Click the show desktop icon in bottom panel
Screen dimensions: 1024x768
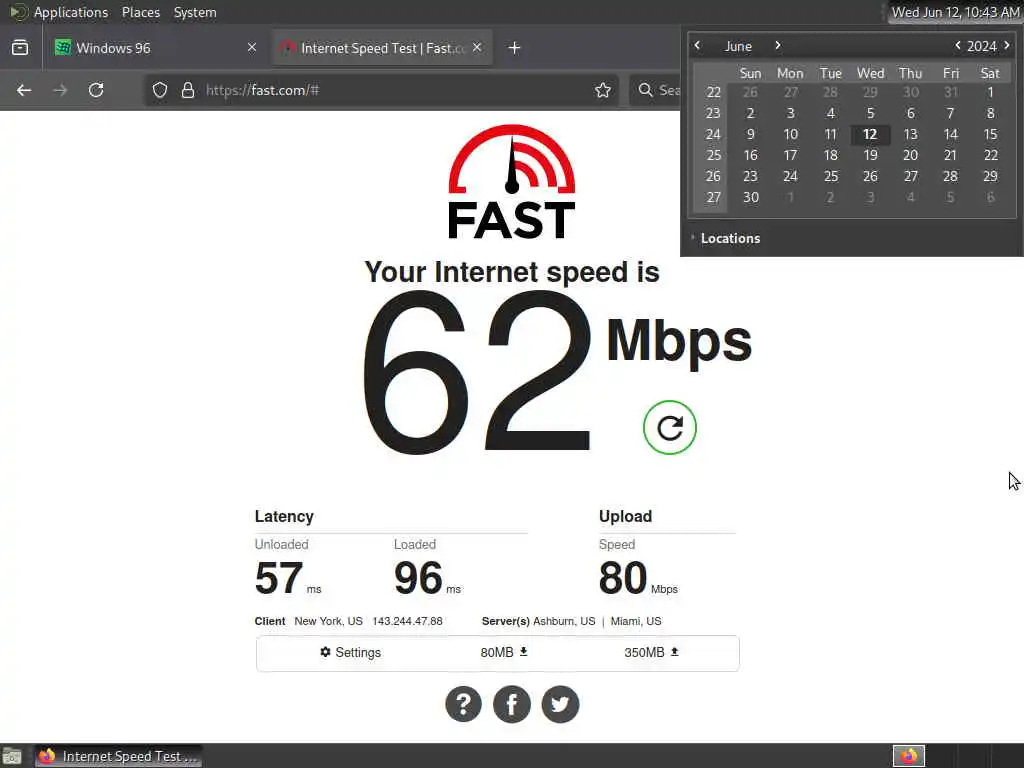coord(12,756)
